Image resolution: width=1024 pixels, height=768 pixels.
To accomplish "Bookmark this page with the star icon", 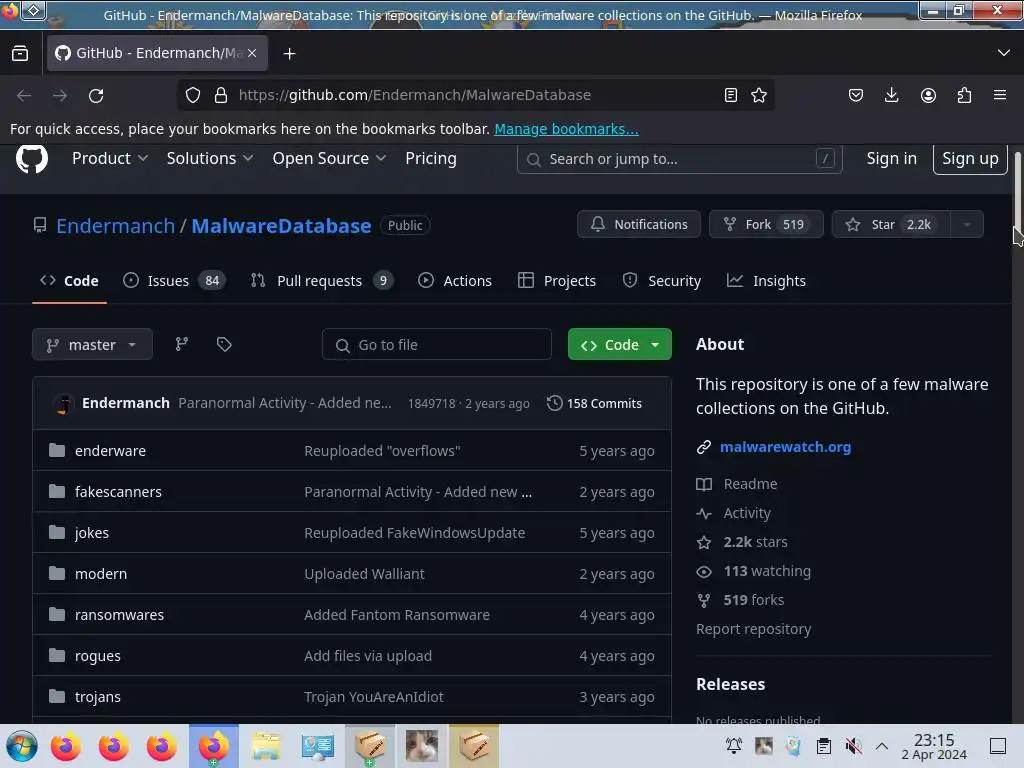I will [759, 95].
